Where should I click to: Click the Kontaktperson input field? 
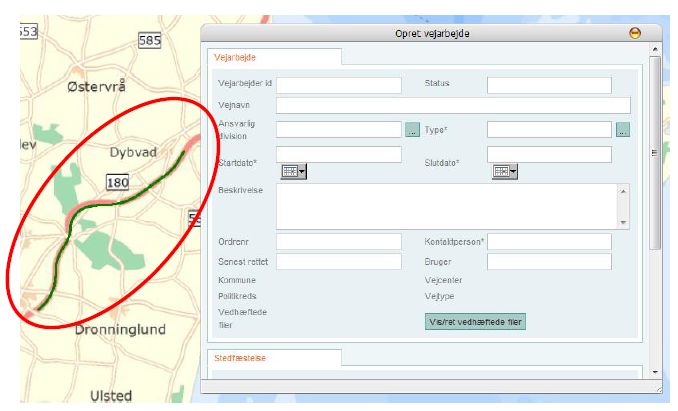[x=548, y=242]
